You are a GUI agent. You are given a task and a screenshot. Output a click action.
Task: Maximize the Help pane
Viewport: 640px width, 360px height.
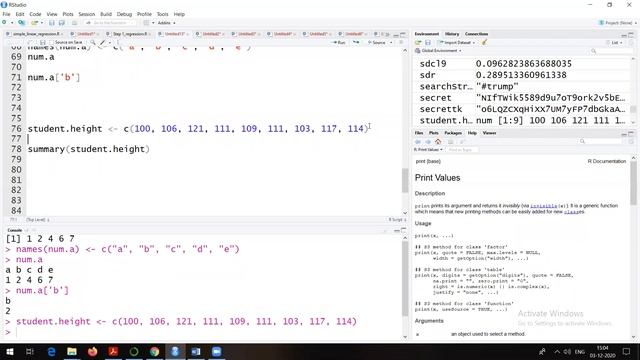tap(631, 133)
